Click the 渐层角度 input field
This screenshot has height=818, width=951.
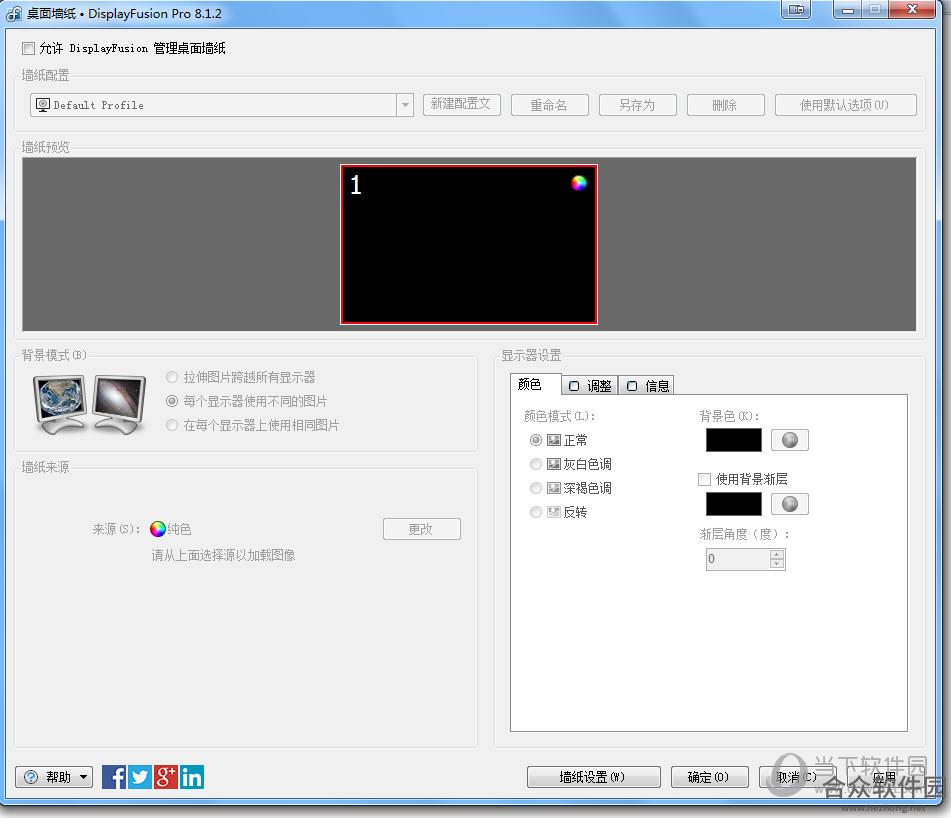click(x=738, y=558)
